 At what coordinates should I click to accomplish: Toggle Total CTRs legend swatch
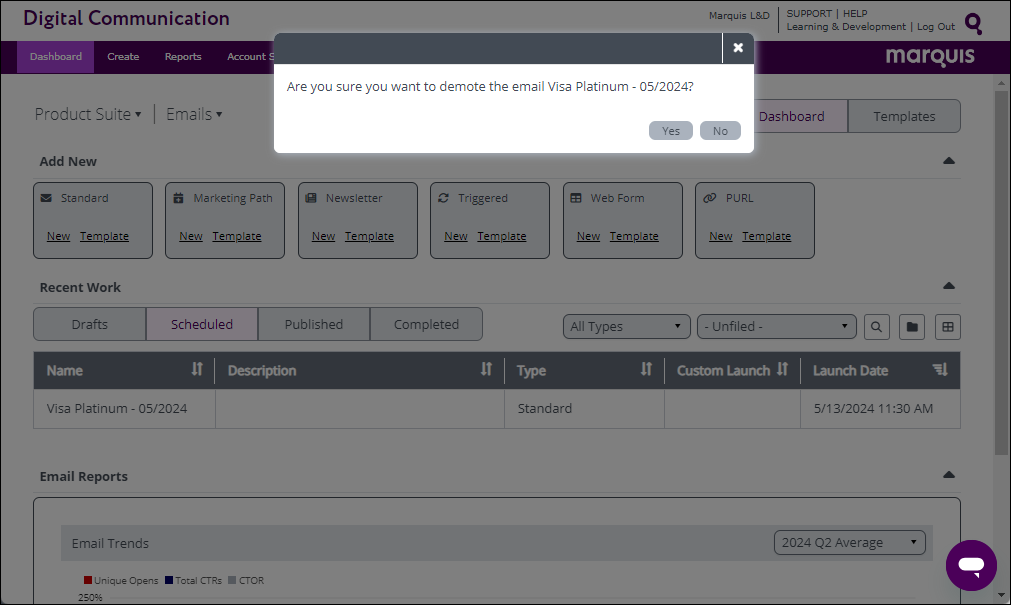169,580
